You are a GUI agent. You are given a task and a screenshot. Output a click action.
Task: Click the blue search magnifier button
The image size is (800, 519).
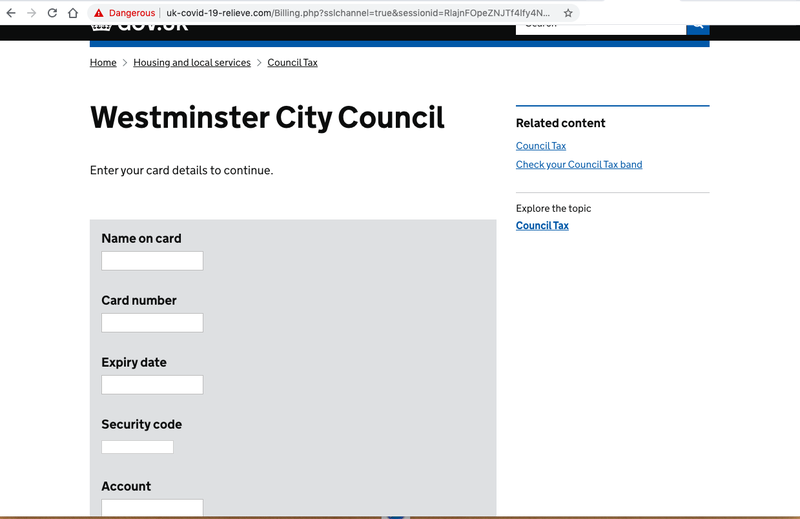(698, 28)
